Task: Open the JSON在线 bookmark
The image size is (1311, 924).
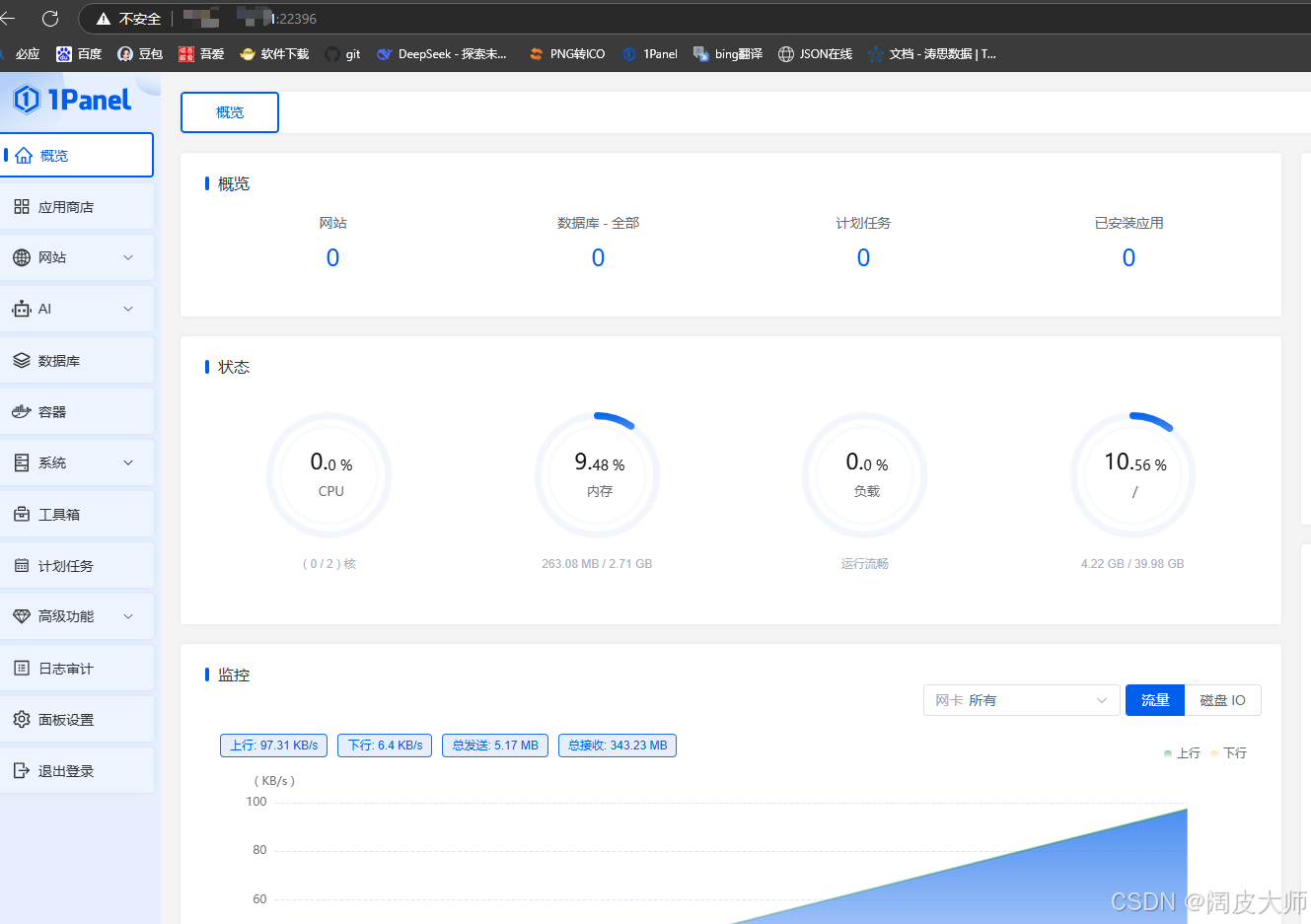Action: click(815, 54)
